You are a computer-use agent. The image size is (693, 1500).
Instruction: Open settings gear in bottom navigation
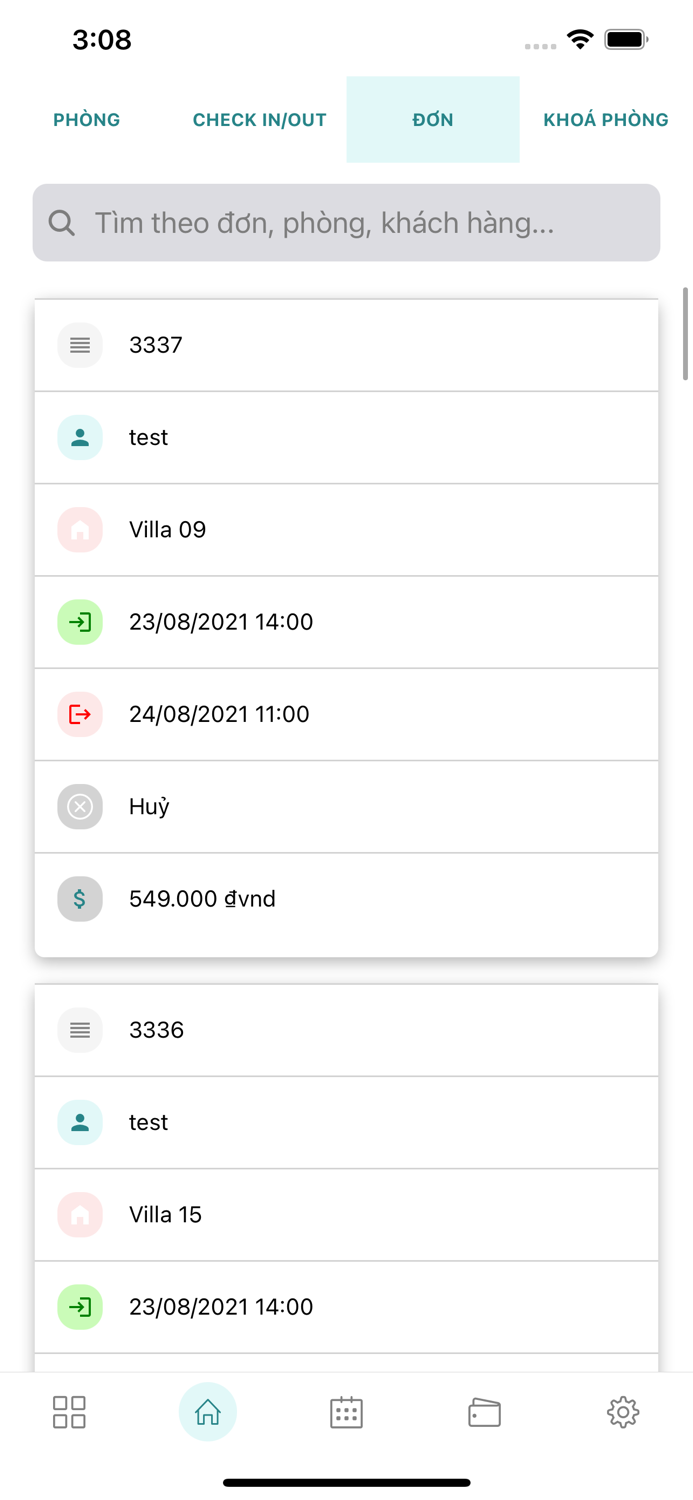[x=622, y=1412]
